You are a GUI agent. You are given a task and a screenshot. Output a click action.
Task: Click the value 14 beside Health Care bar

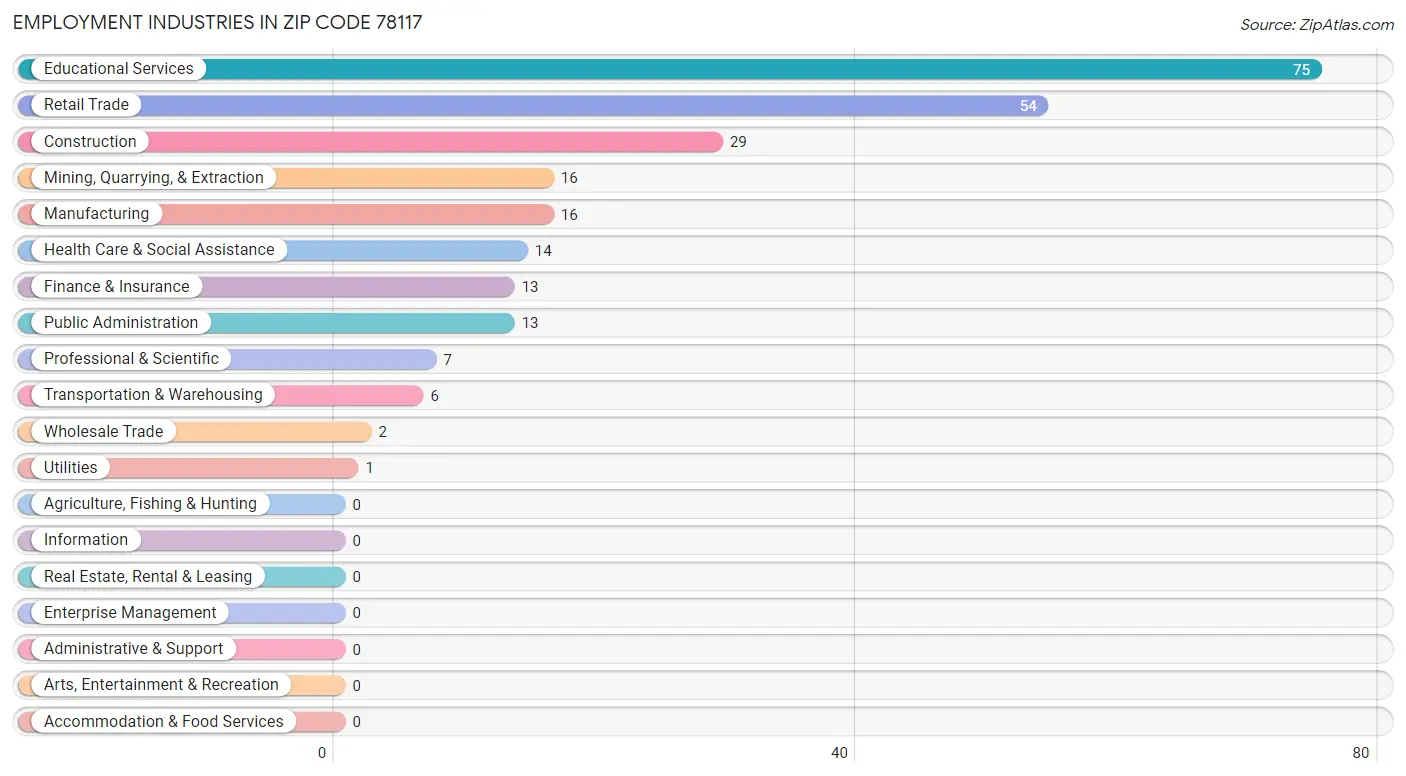(x=543, y=251)
